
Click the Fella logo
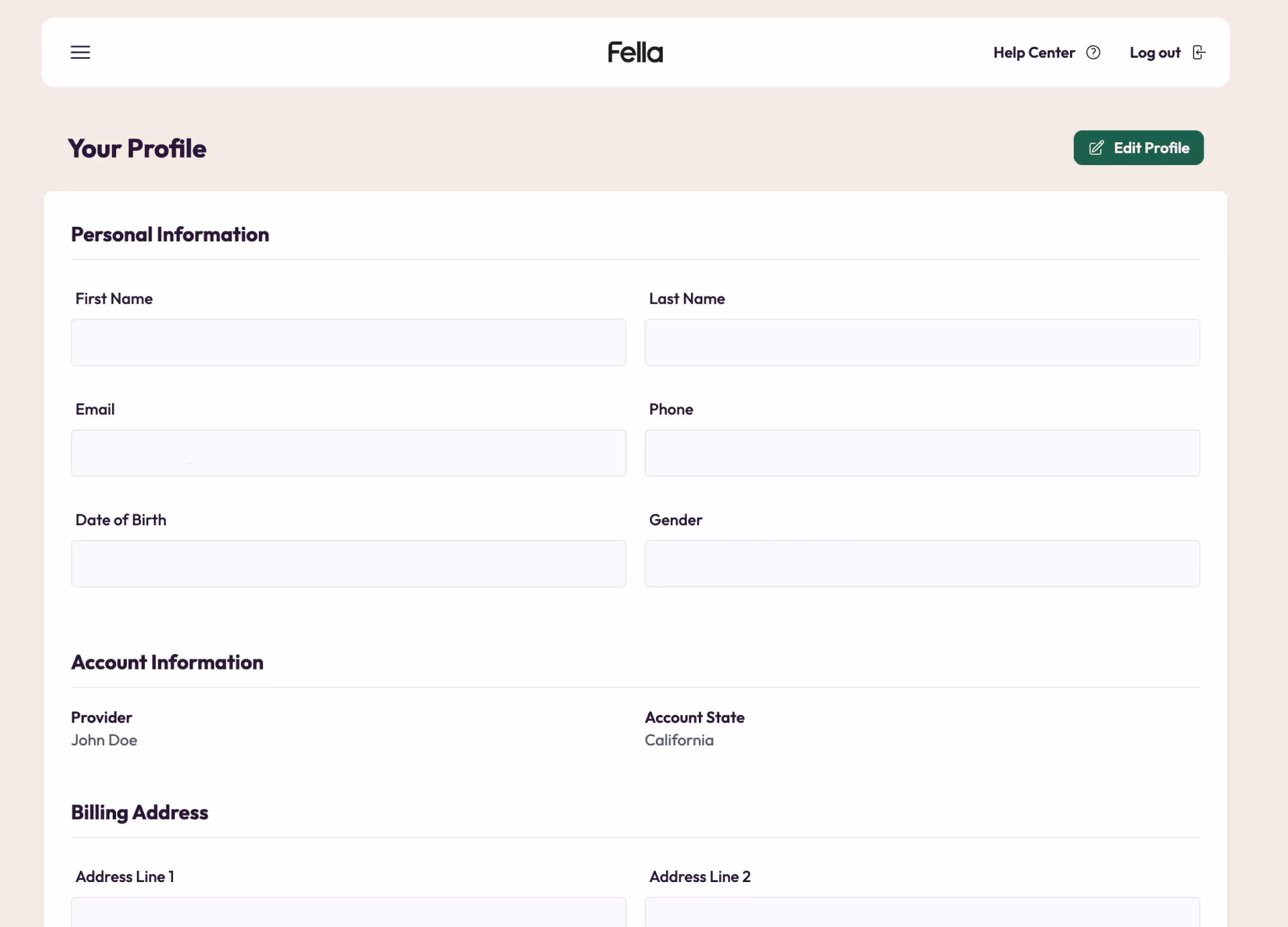pos(635,52)
